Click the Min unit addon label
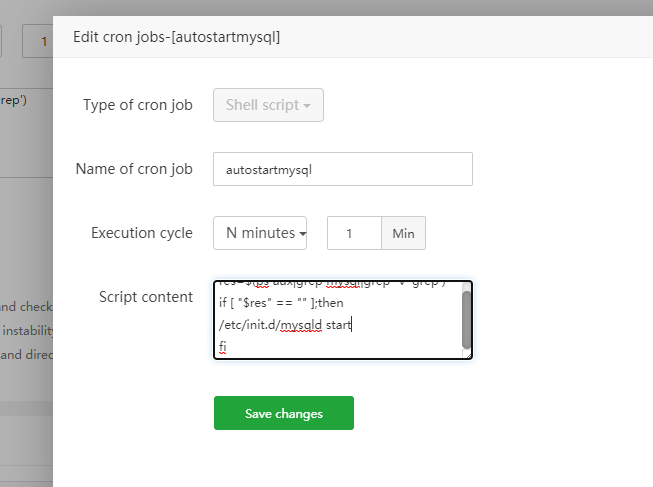Screen dimensions: 653x487 coord(403,233)
